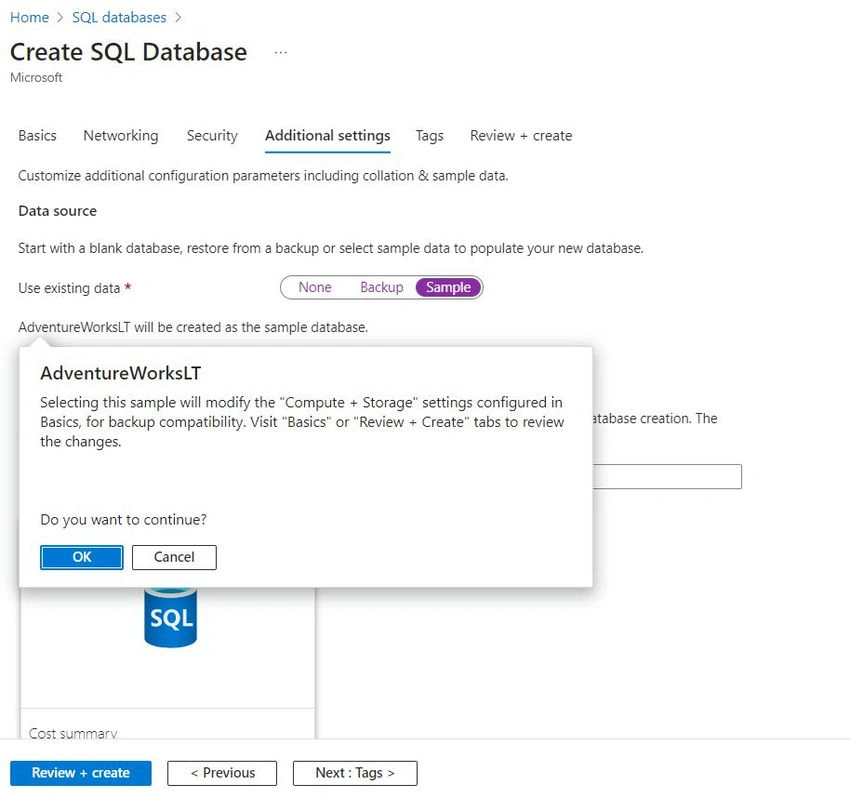The image size is (850, 798).
Task: Choose Sample for Use existing data
Action: 448,287
